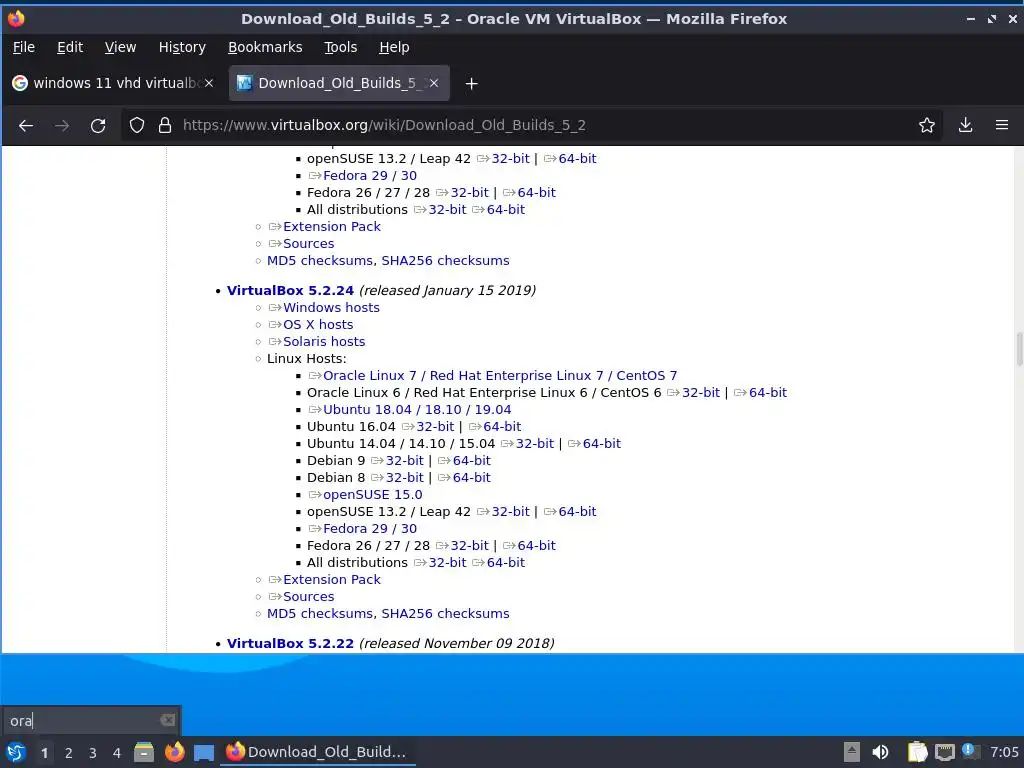Close the Download_Old_Builds tab

click(434, 83)
